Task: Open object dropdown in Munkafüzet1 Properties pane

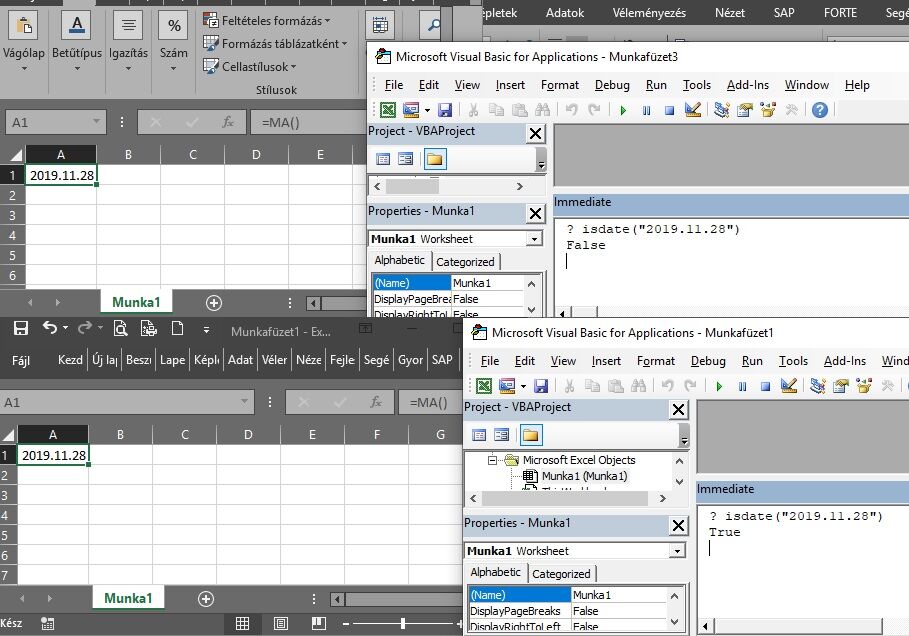Action: tap(677, 551)
